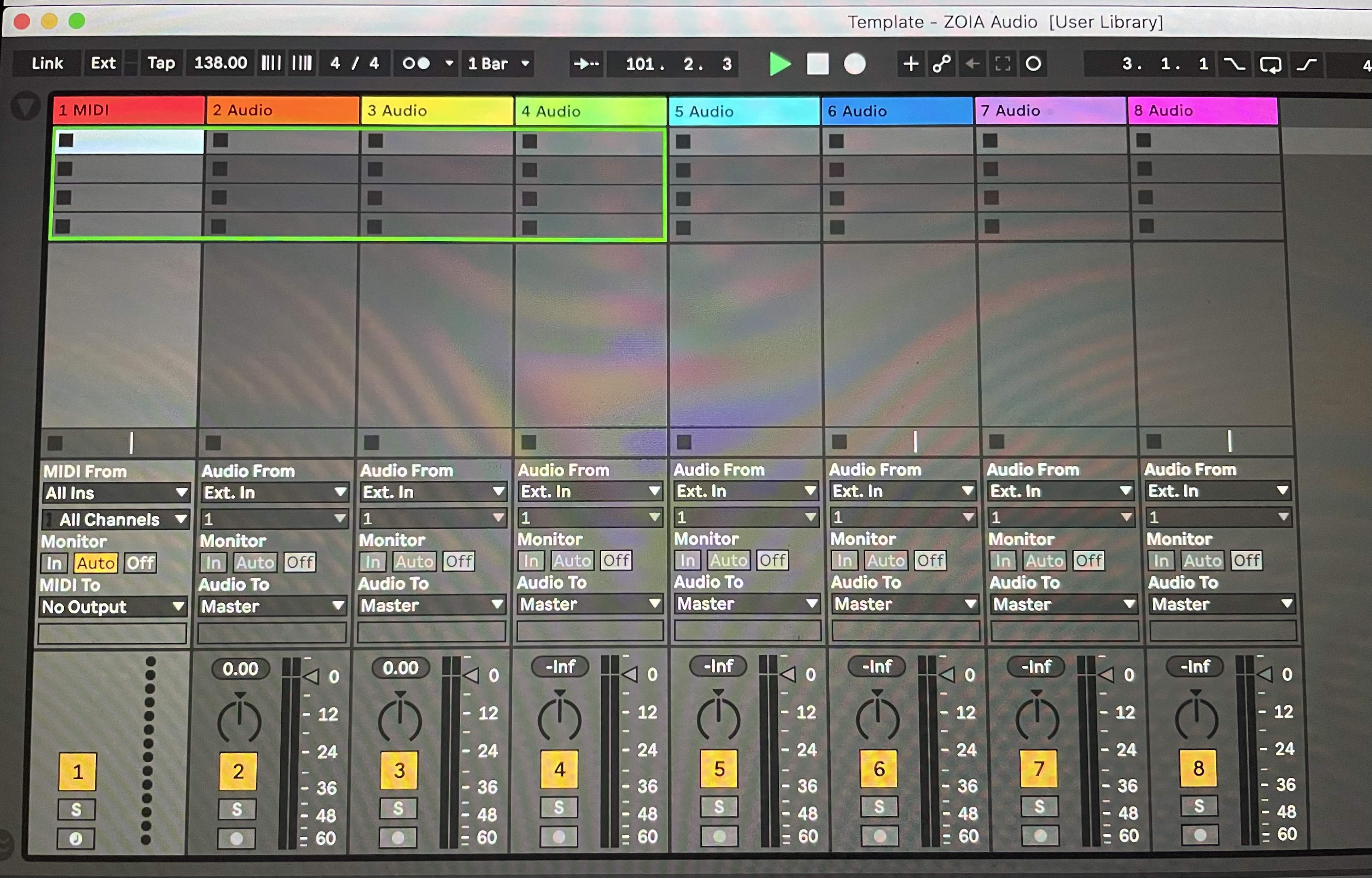Set 2 Audio monitor to In
The image size is (1372, 878).
[214, 563]
